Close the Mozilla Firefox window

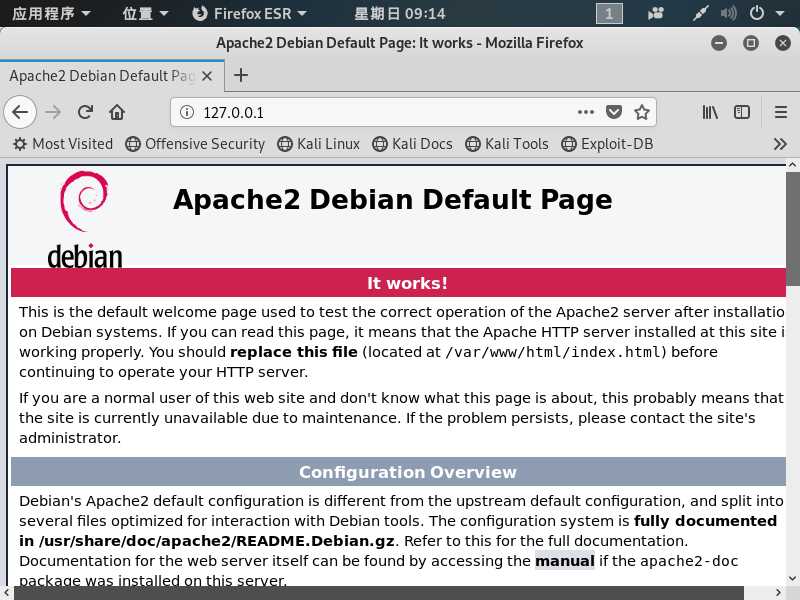782,43
